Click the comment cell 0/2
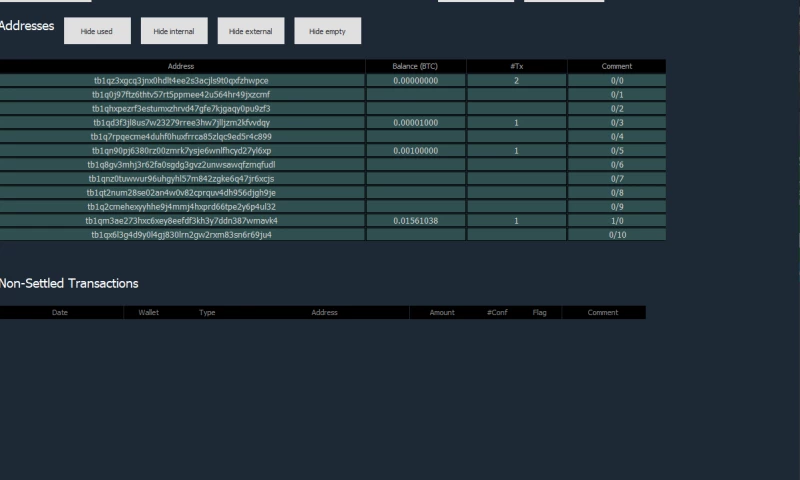This screenshot has width=800, height=480. point(617,109)
